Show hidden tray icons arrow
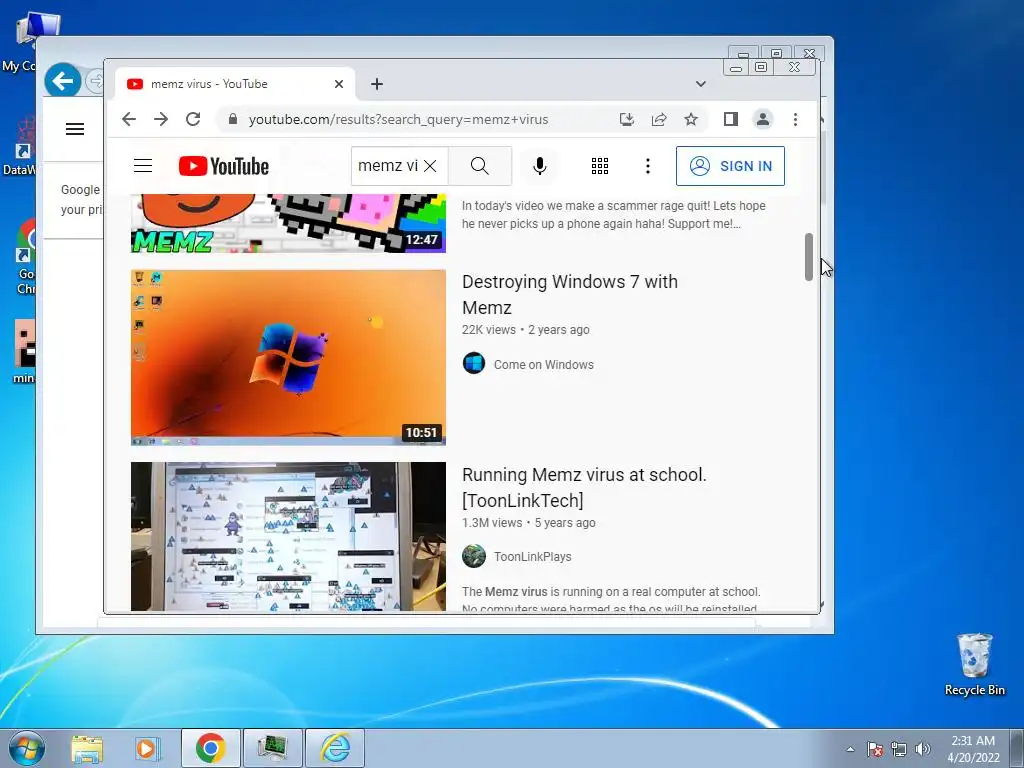The width and height of the screenshot is (1024, 768). 850,749
